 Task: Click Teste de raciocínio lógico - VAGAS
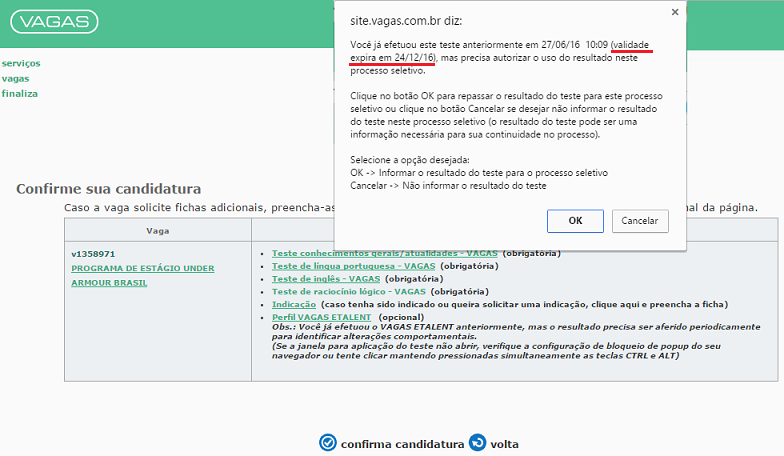pos(349,292)
